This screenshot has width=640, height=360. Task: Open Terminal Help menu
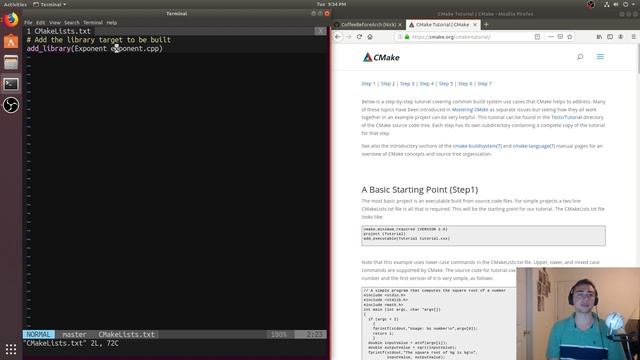pos(111,23)
